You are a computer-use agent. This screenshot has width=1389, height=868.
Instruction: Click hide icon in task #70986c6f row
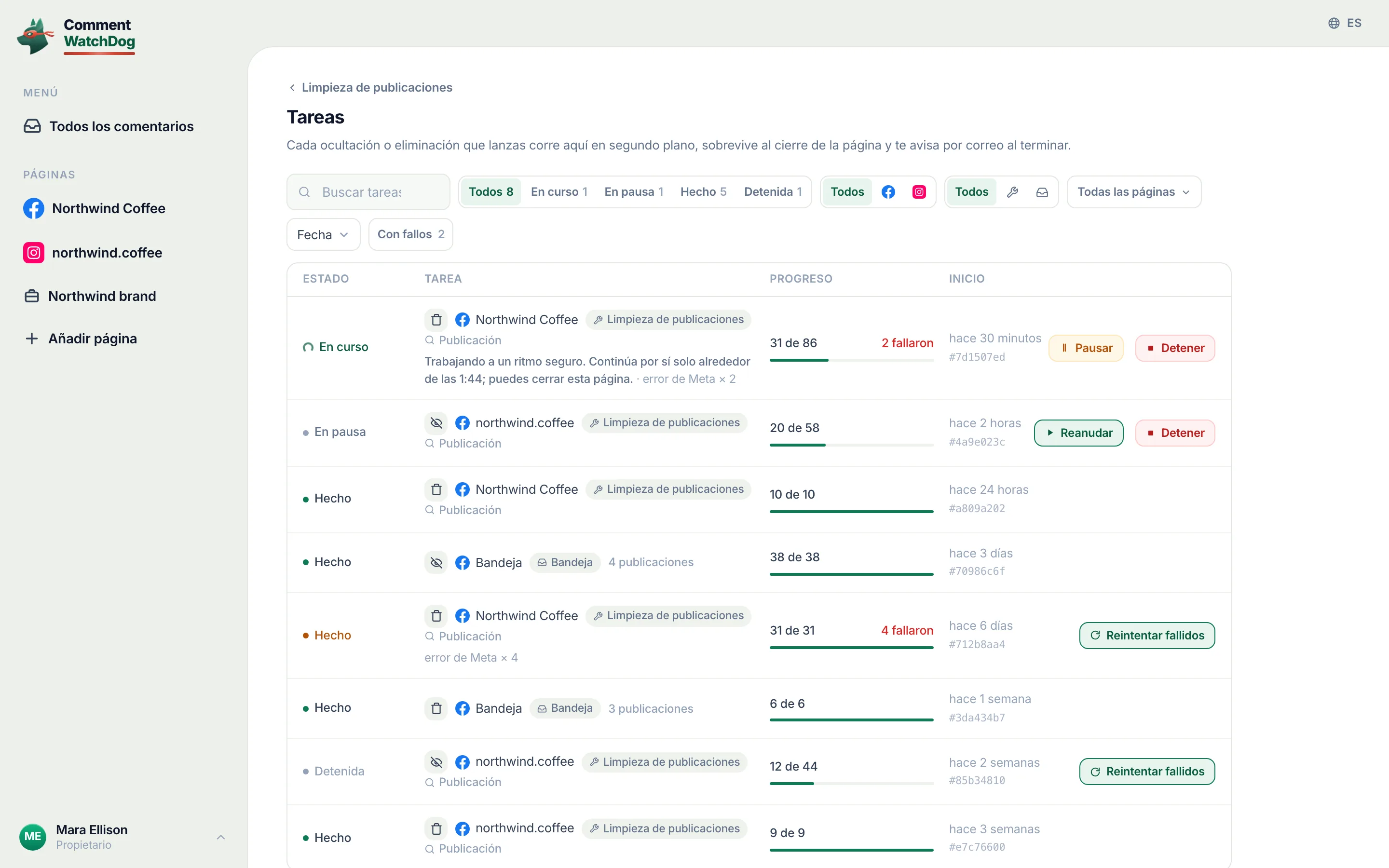tap(436, 563)
